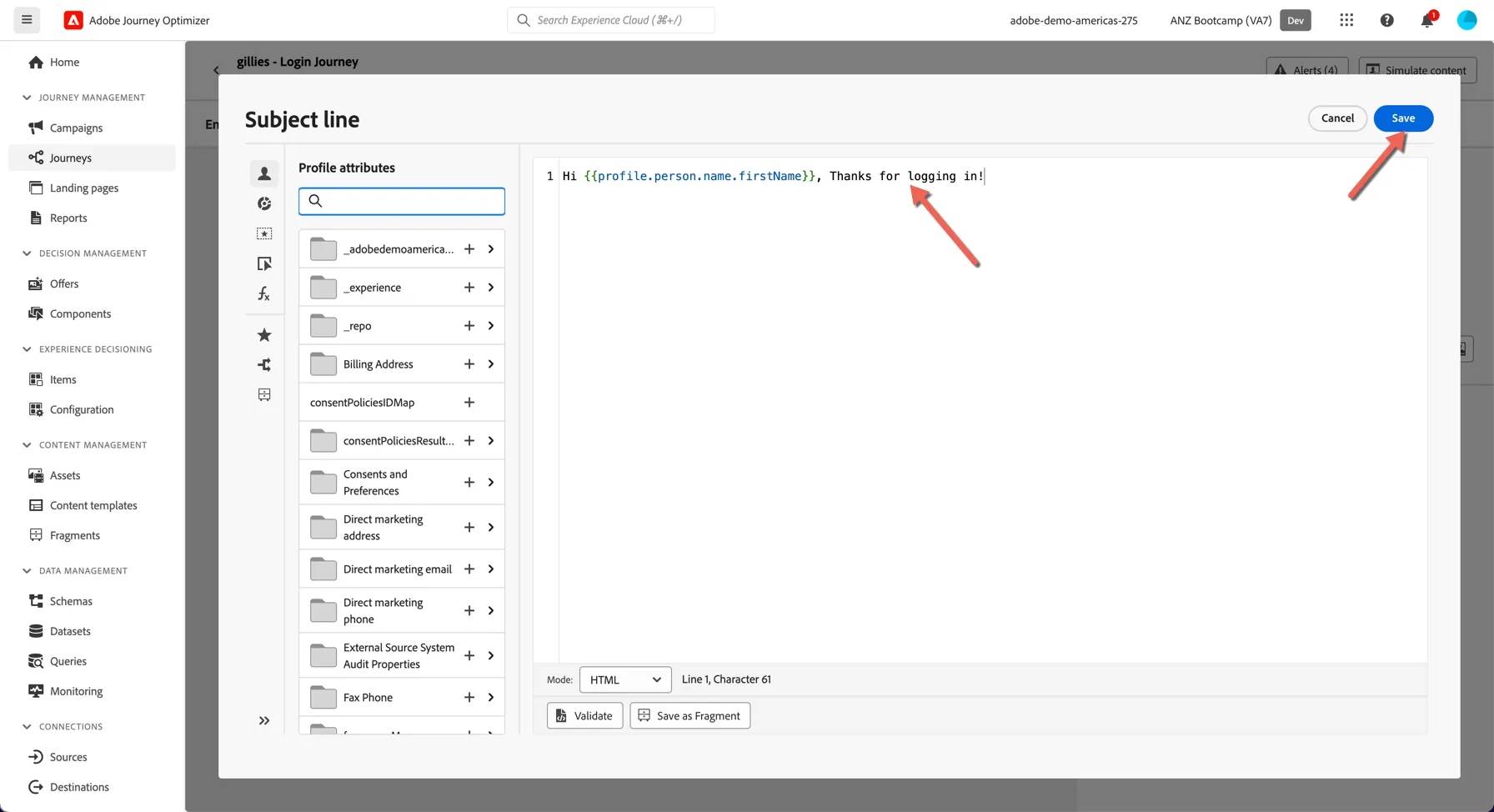The height and width of the screenshot is (812, 1494).
Task: Add Billing Address with plus icon
Action: coord(469,364)
